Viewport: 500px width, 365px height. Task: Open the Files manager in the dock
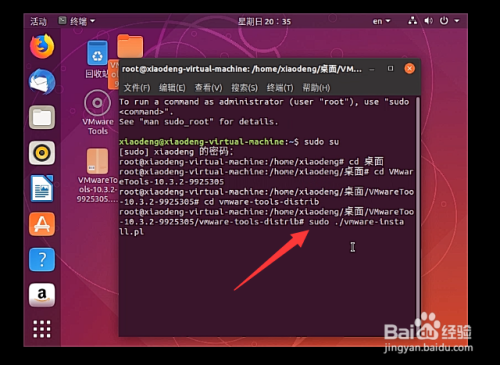[x=42, y=117]
